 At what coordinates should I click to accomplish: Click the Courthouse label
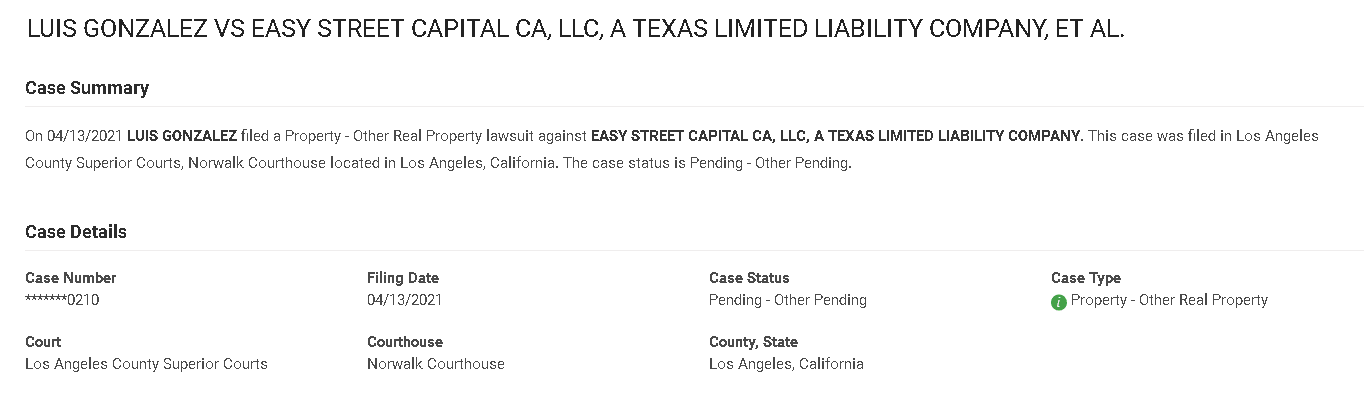tap(405, 342)
